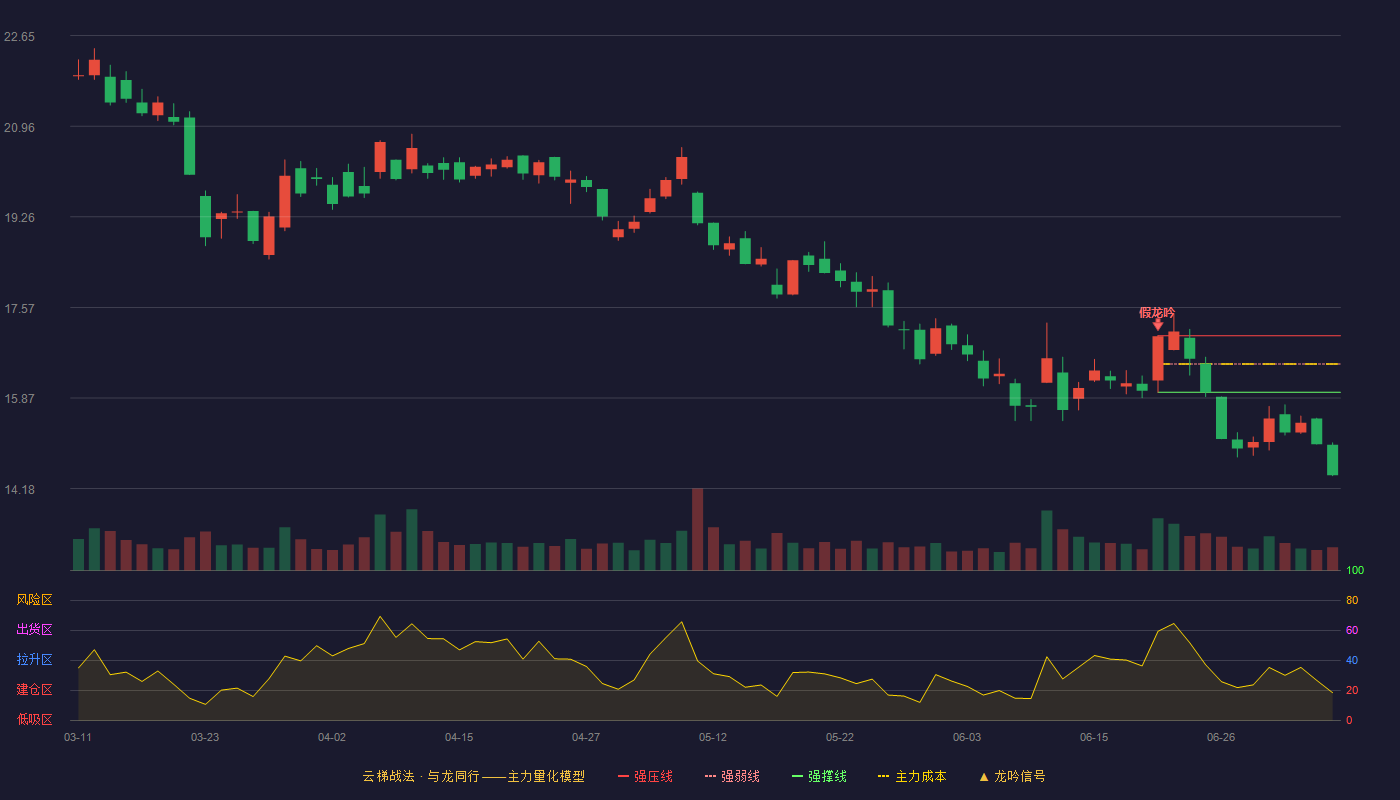
Task: Click the 03-23 date label
Action: (205, 737)
